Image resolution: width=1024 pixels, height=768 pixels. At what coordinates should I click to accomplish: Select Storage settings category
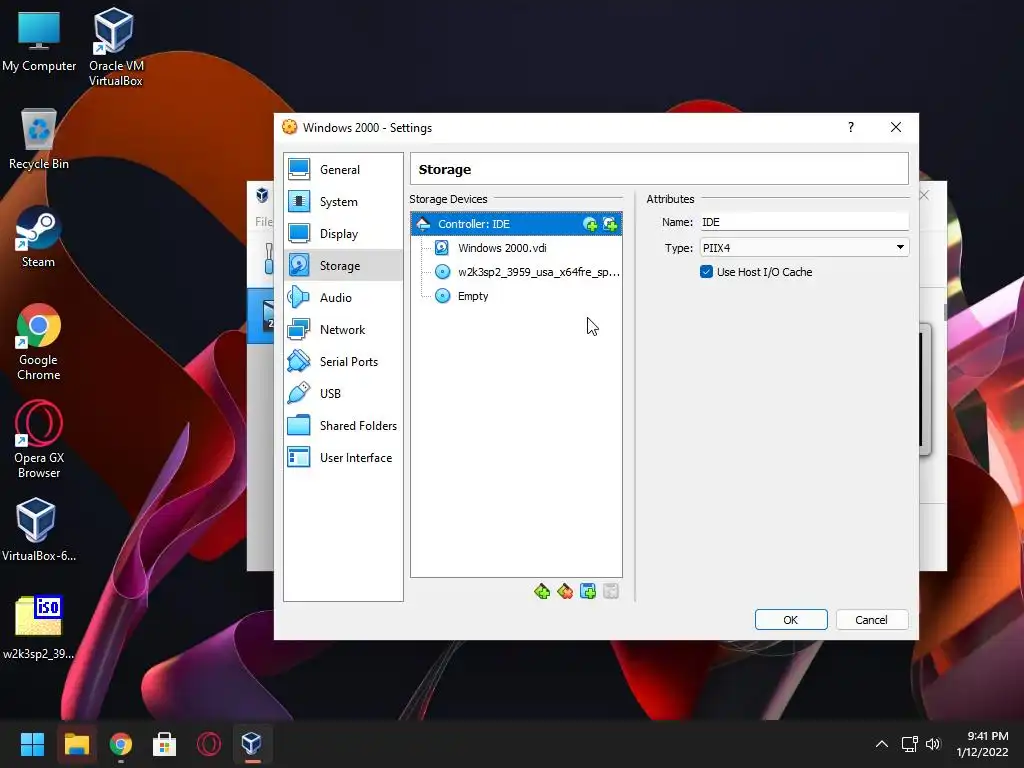tap(344, 266)
